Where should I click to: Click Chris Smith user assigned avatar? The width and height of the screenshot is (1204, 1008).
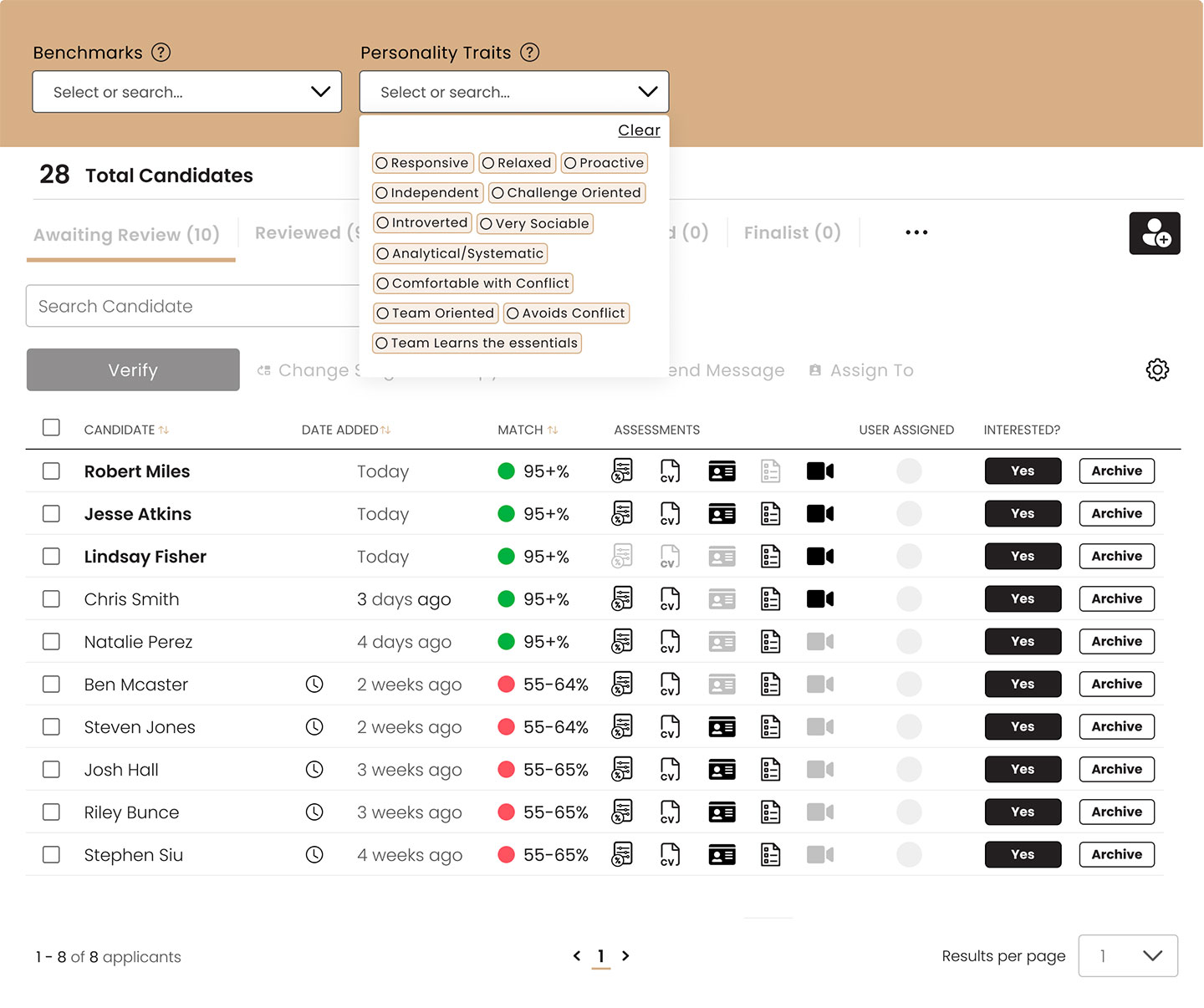coord(909,598)
